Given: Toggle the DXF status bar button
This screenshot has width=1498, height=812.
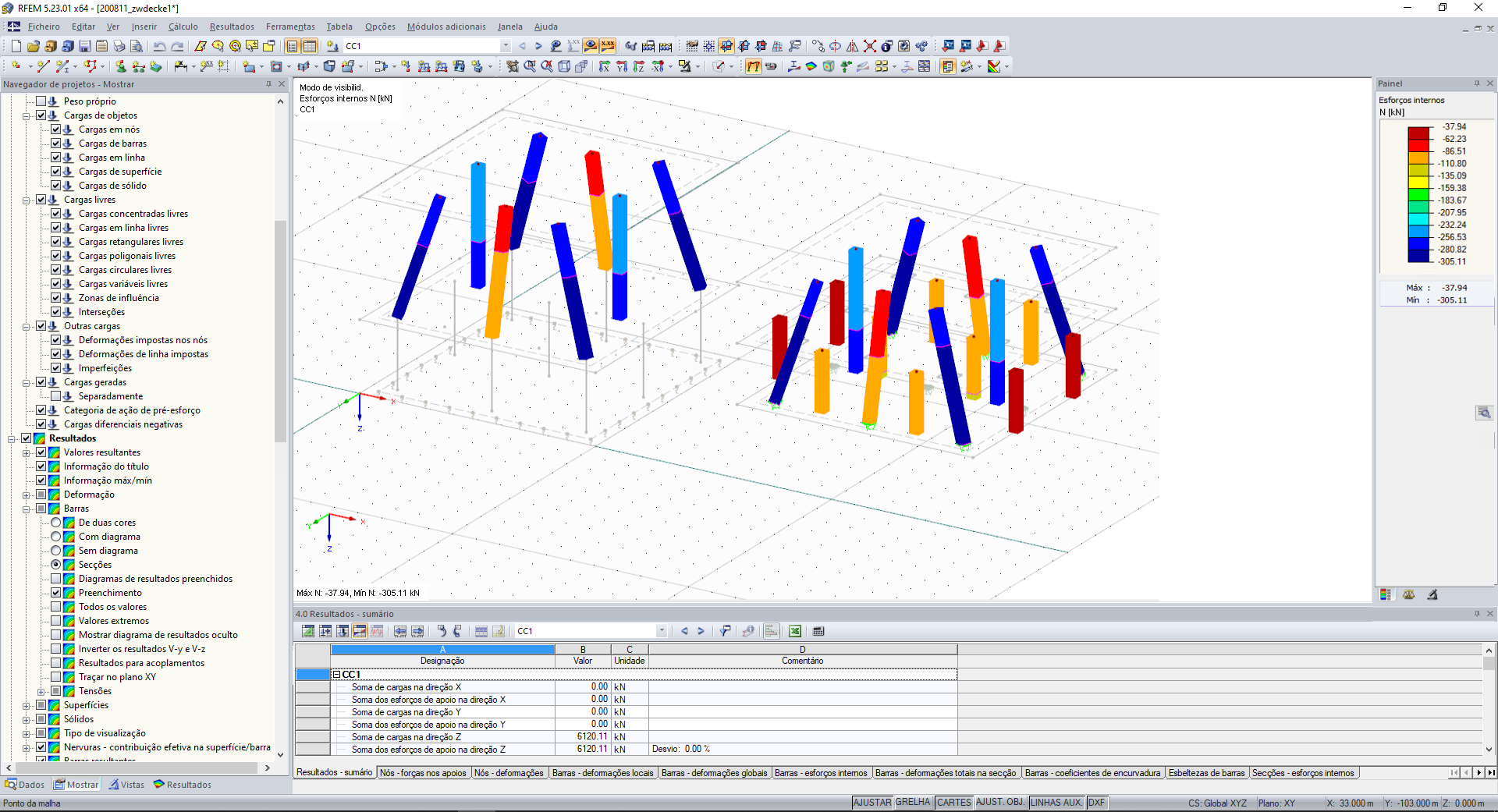Looking at the screenshot, I should point(1096,803).
